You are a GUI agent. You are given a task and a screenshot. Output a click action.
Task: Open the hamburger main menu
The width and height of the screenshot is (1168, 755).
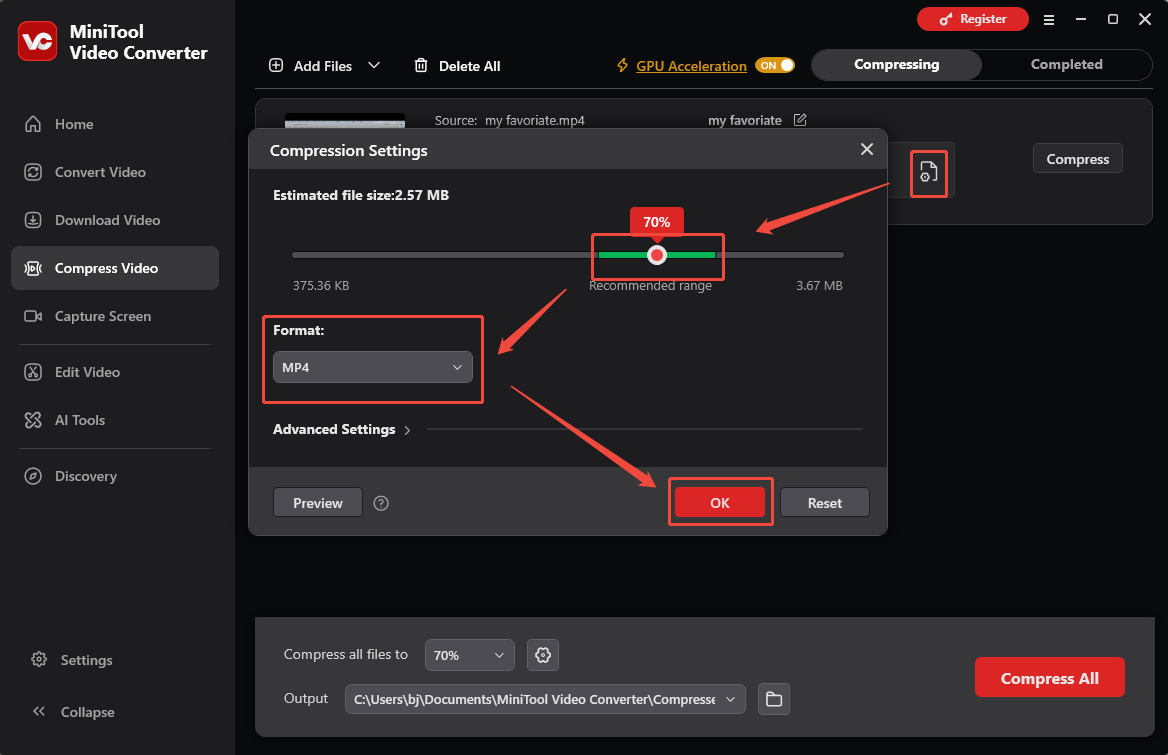click(x=1049, y=20)
